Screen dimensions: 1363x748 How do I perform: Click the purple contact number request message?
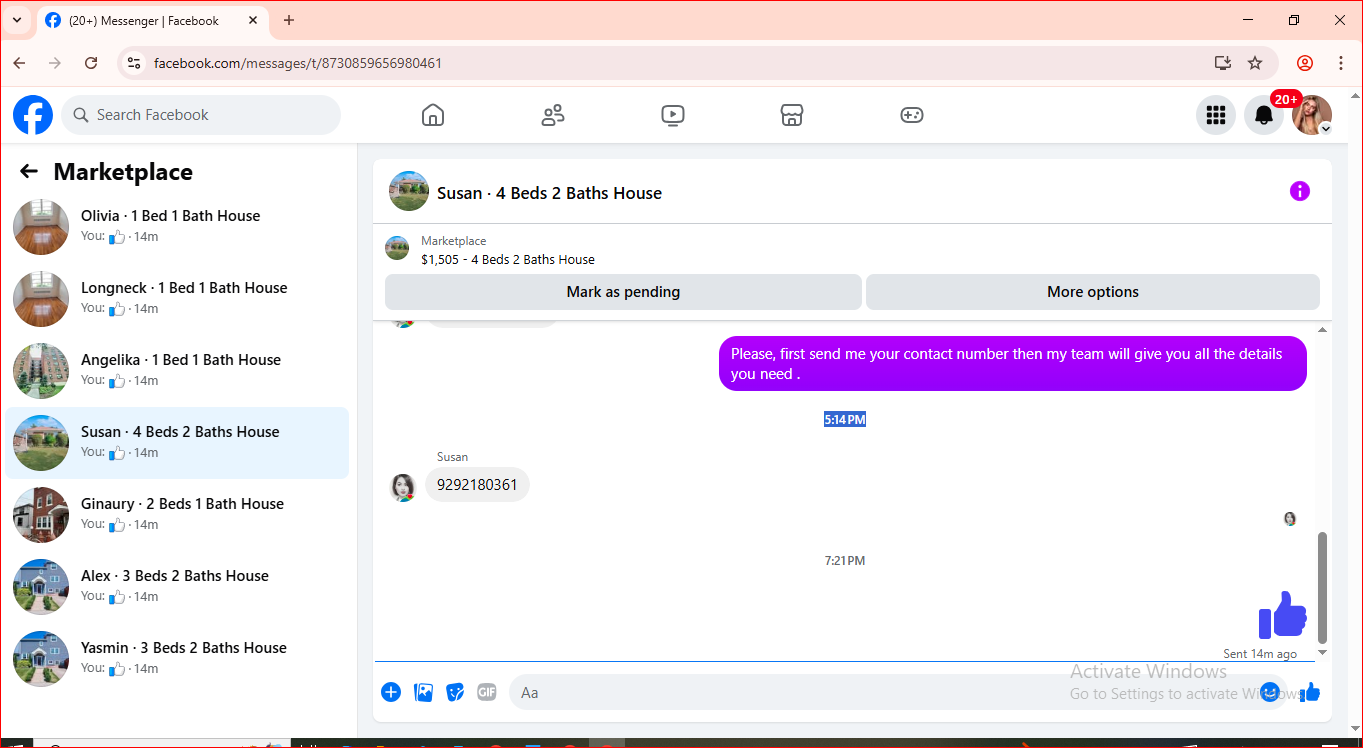click(1012, 364)
